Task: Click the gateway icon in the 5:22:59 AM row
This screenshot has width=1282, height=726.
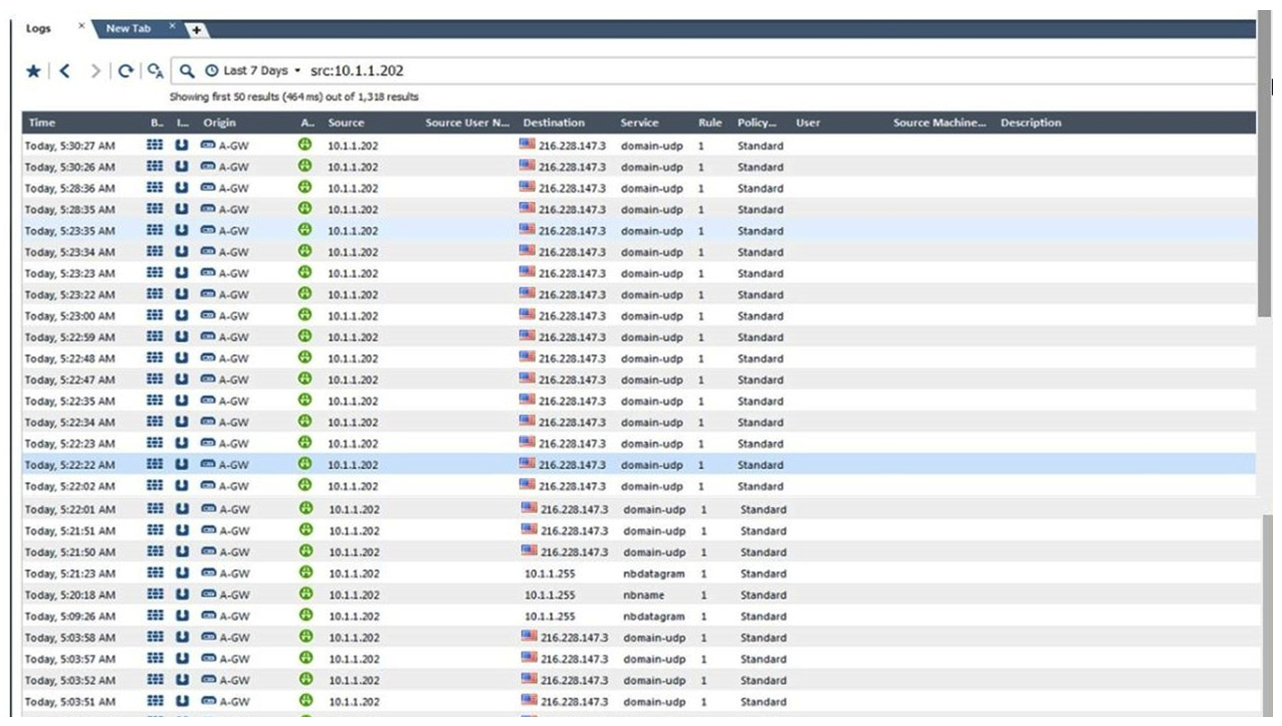Action: tap(208, 337)
